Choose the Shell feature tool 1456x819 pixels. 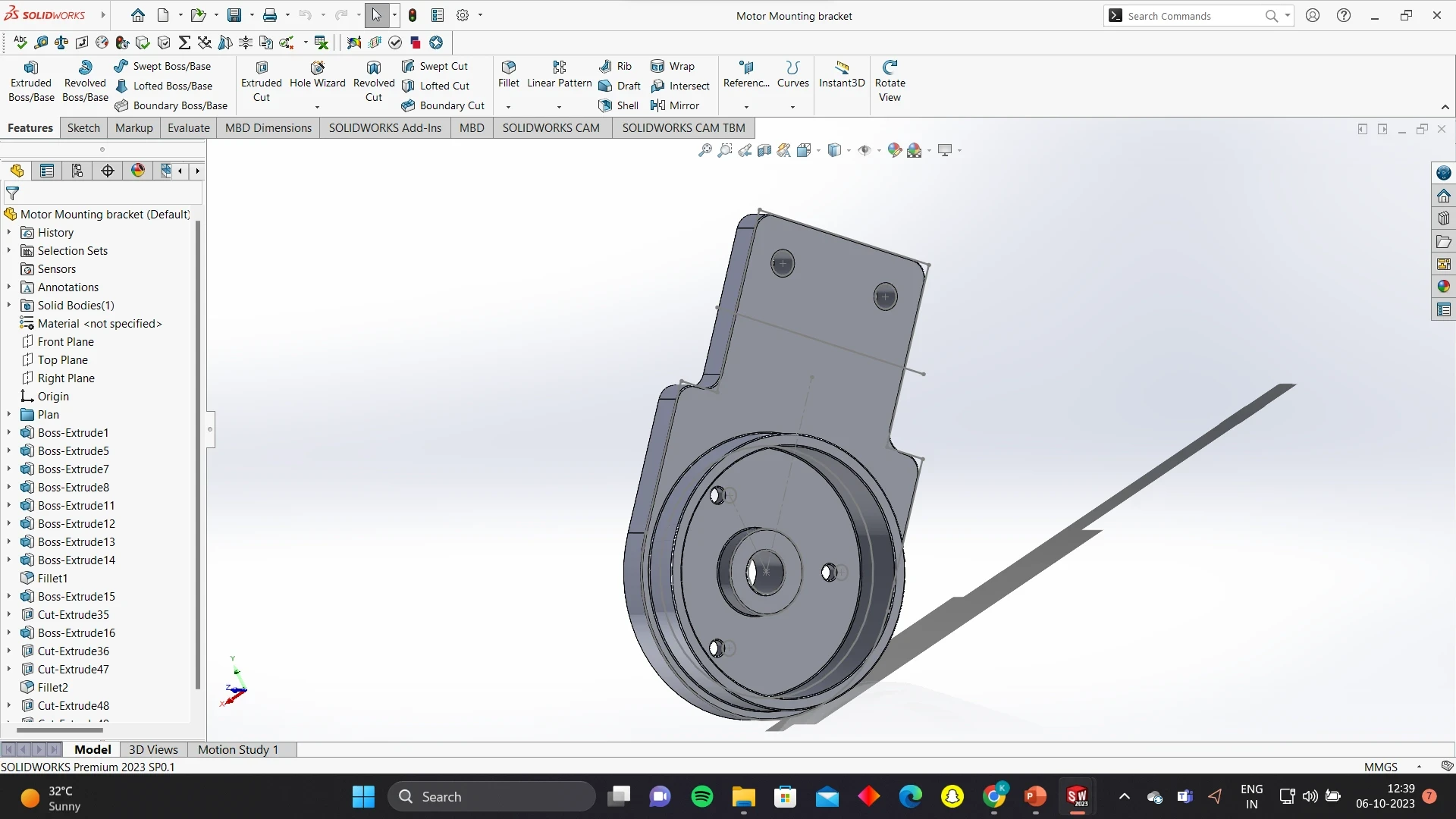pyautogui.click(x=619, y=105)
